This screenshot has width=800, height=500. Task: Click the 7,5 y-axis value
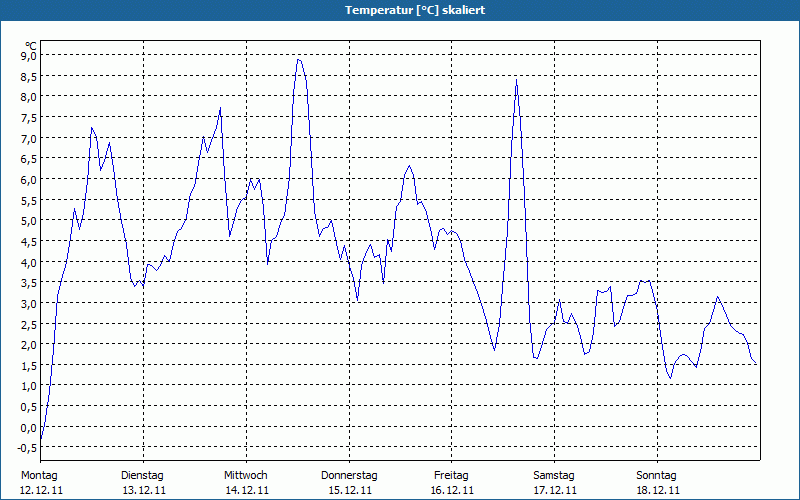pyautogui.click(x=28, y=117)
